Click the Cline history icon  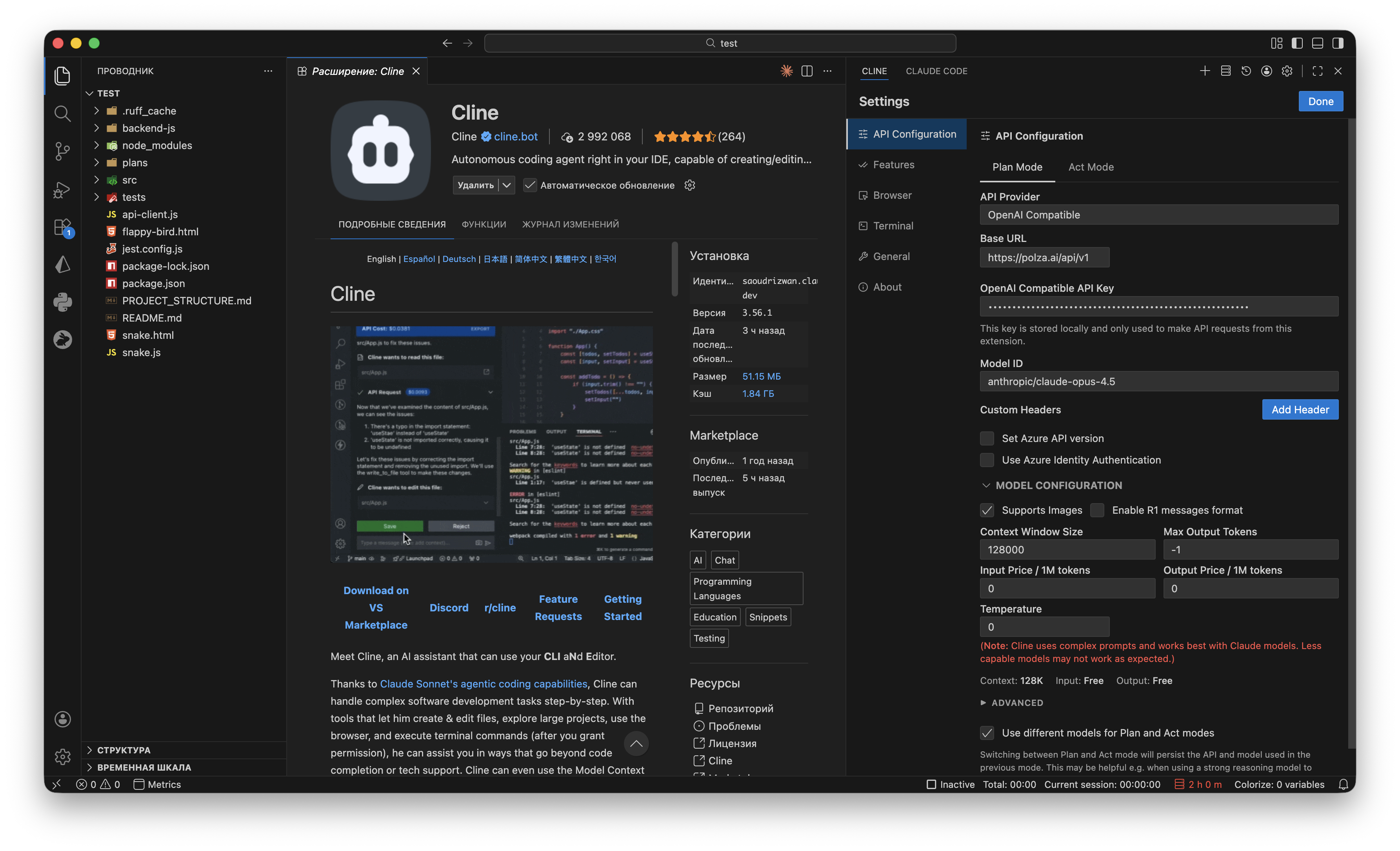click(x=1245, y=71)
